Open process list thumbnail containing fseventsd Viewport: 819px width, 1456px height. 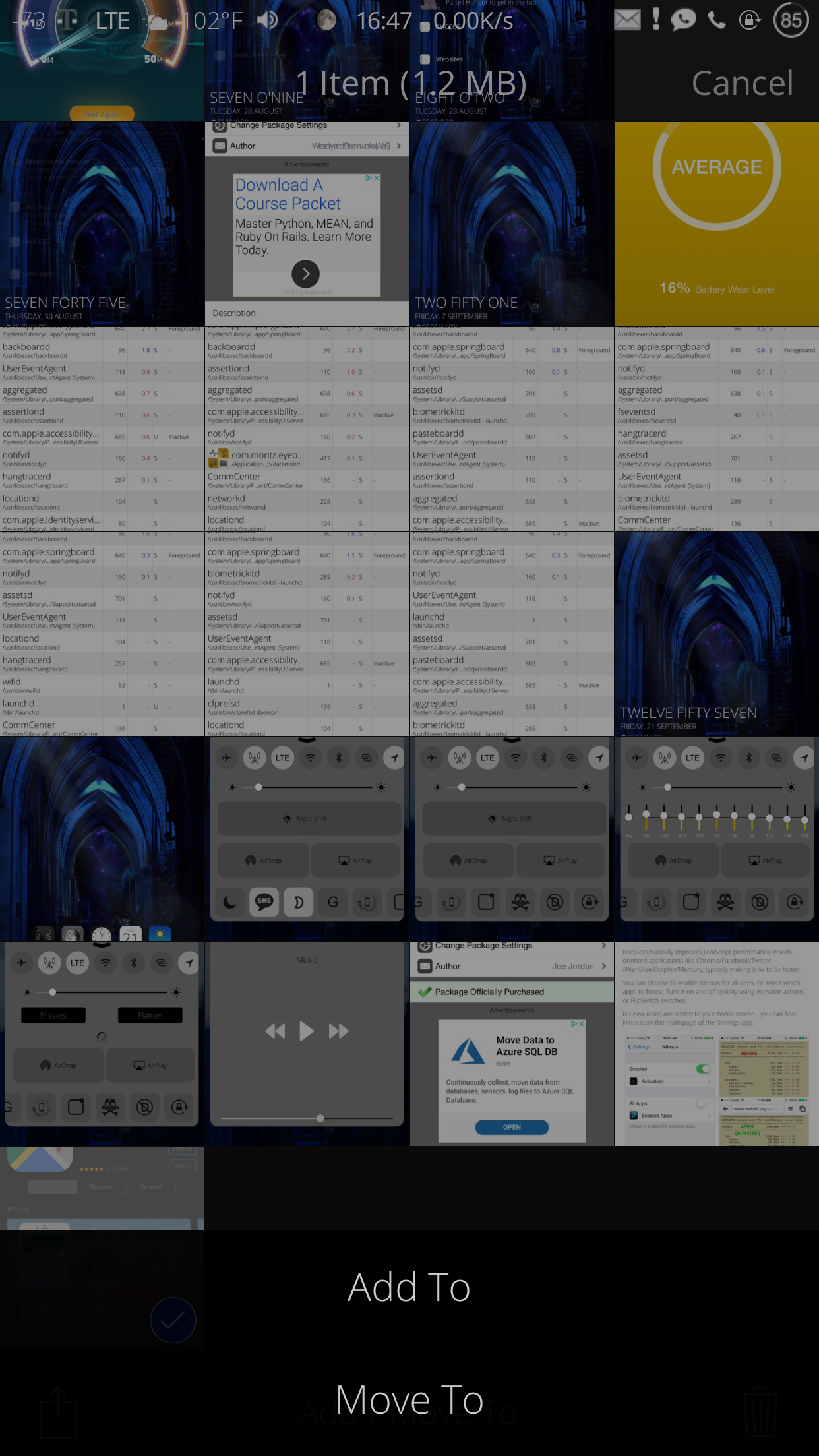717,429
